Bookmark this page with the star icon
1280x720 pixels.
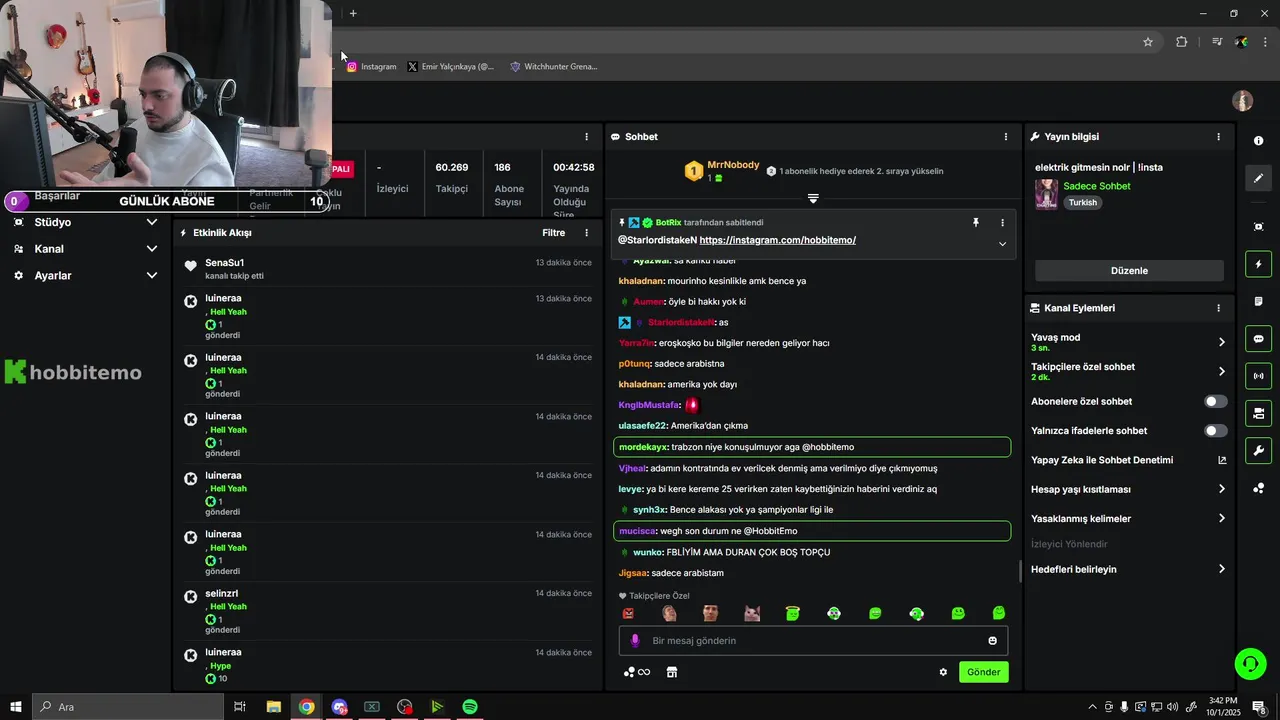pos(1148,42)
